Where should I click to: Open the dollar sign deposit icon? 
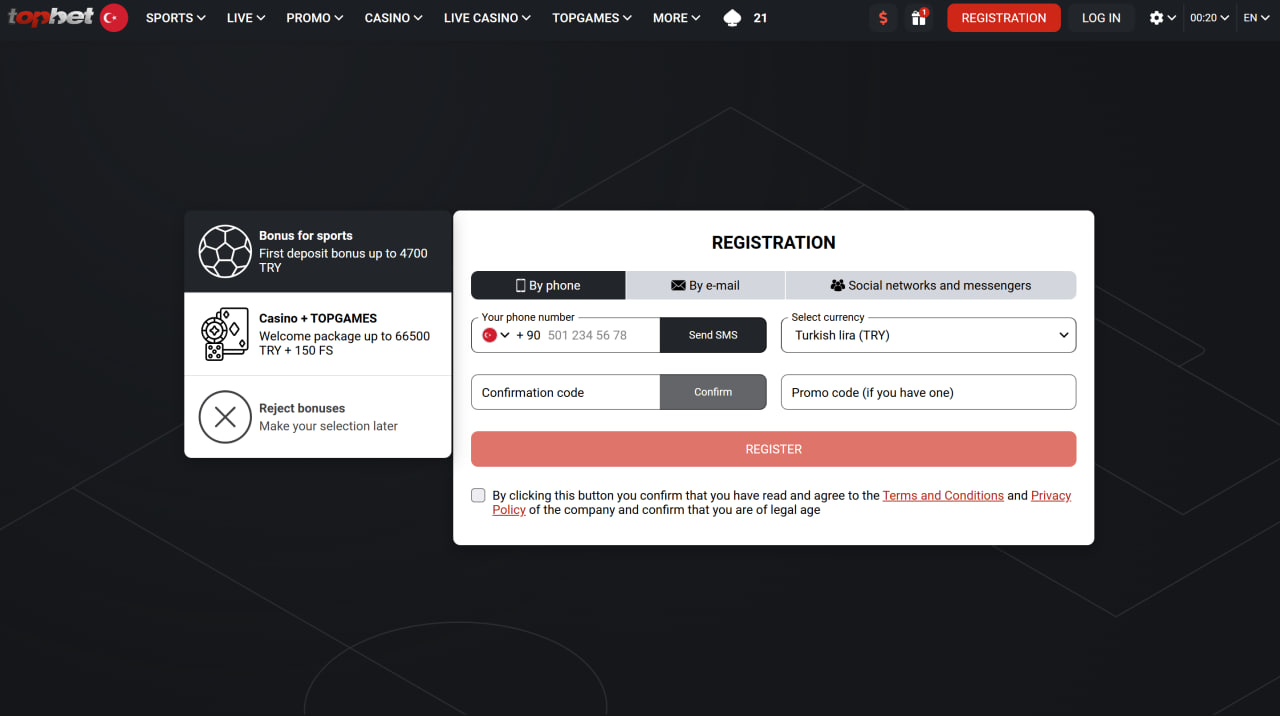click(882, 18)
